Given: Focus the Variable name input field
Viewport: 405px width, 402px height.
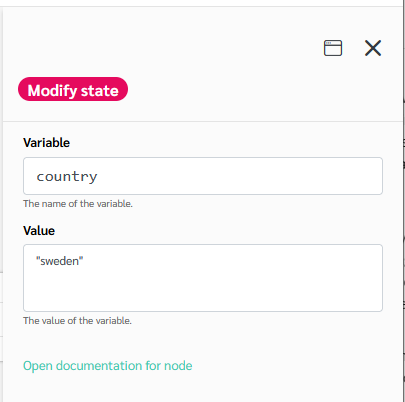Looking at the screenshot, I should [x=203, y=176].
